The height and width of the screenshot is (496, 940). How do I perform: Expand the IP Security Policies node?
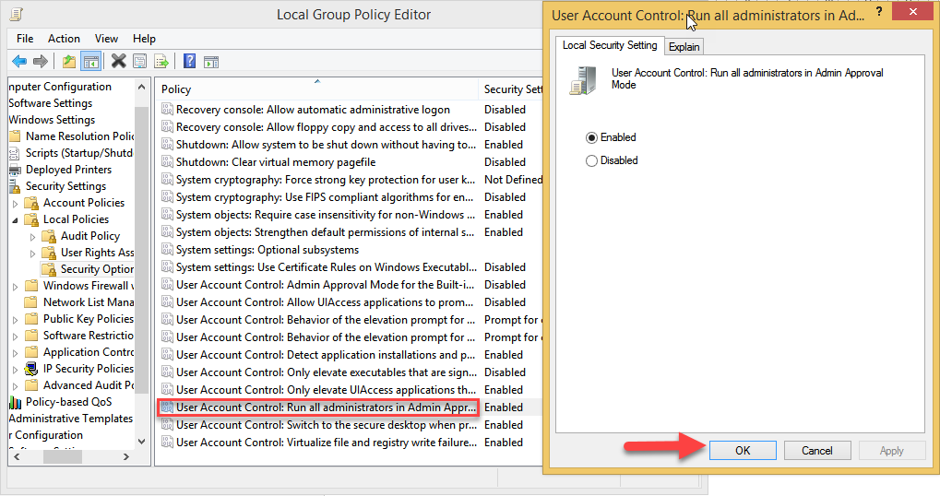[x=15, y=369]
